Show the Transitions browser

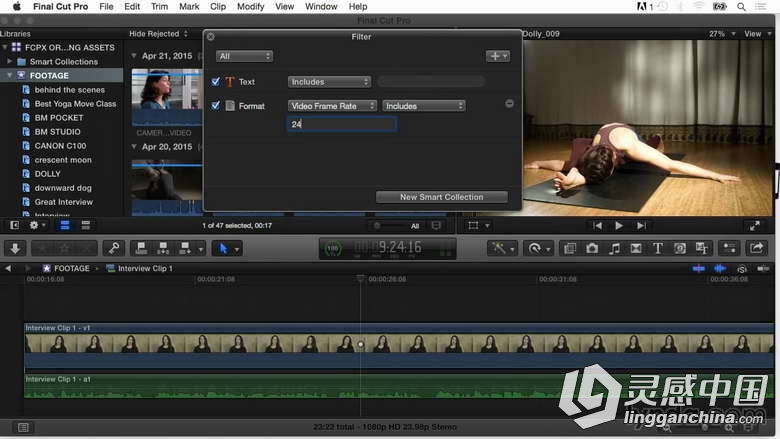636,248
